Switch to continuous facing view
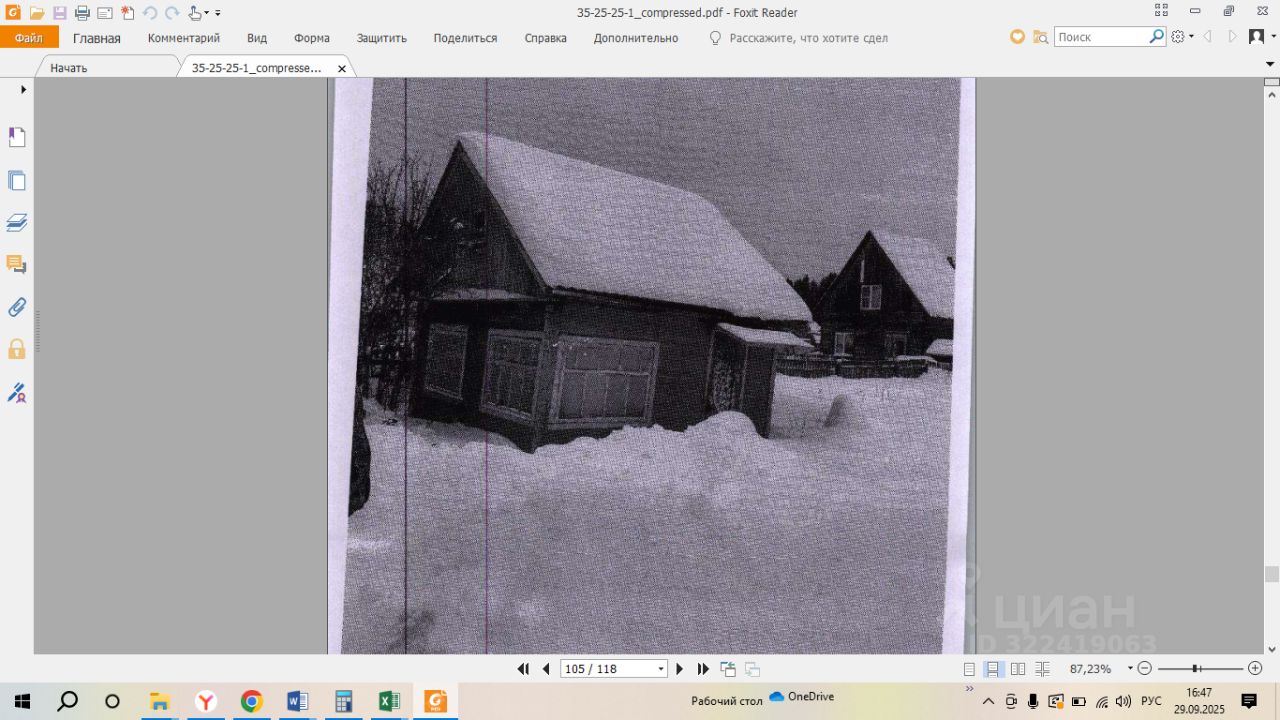 point(1042,669)
